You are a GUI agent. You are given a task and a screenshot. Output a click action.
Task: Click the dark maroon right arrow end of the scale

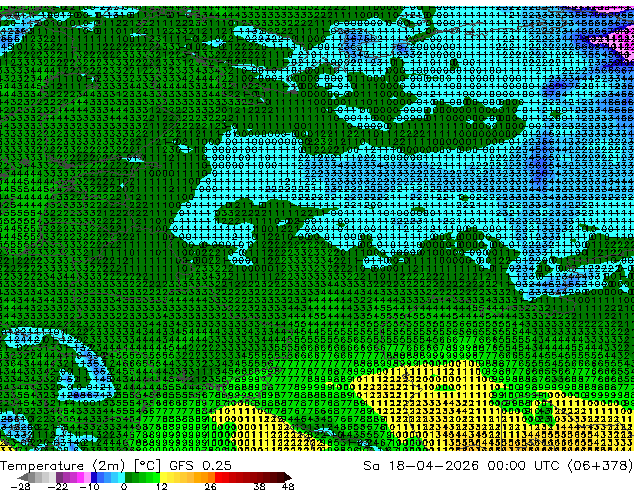(287, 477)
